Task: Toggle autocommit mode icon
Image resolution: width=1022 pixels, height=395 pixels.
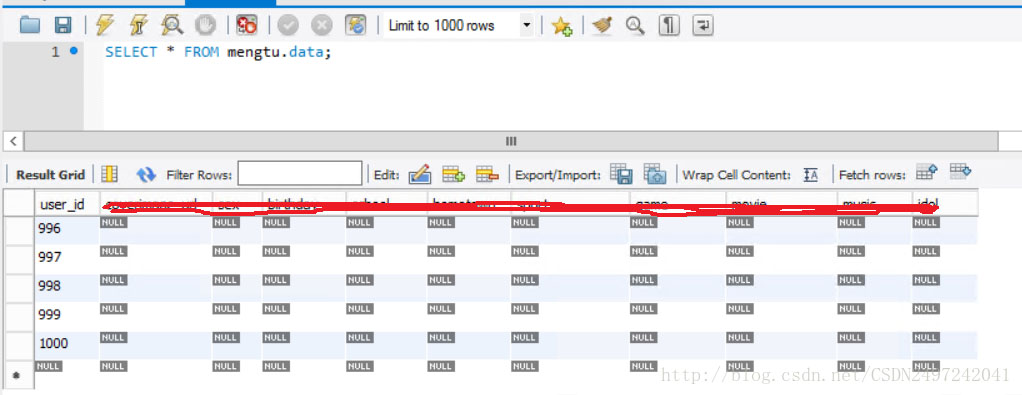Action: tap(355, 25)
